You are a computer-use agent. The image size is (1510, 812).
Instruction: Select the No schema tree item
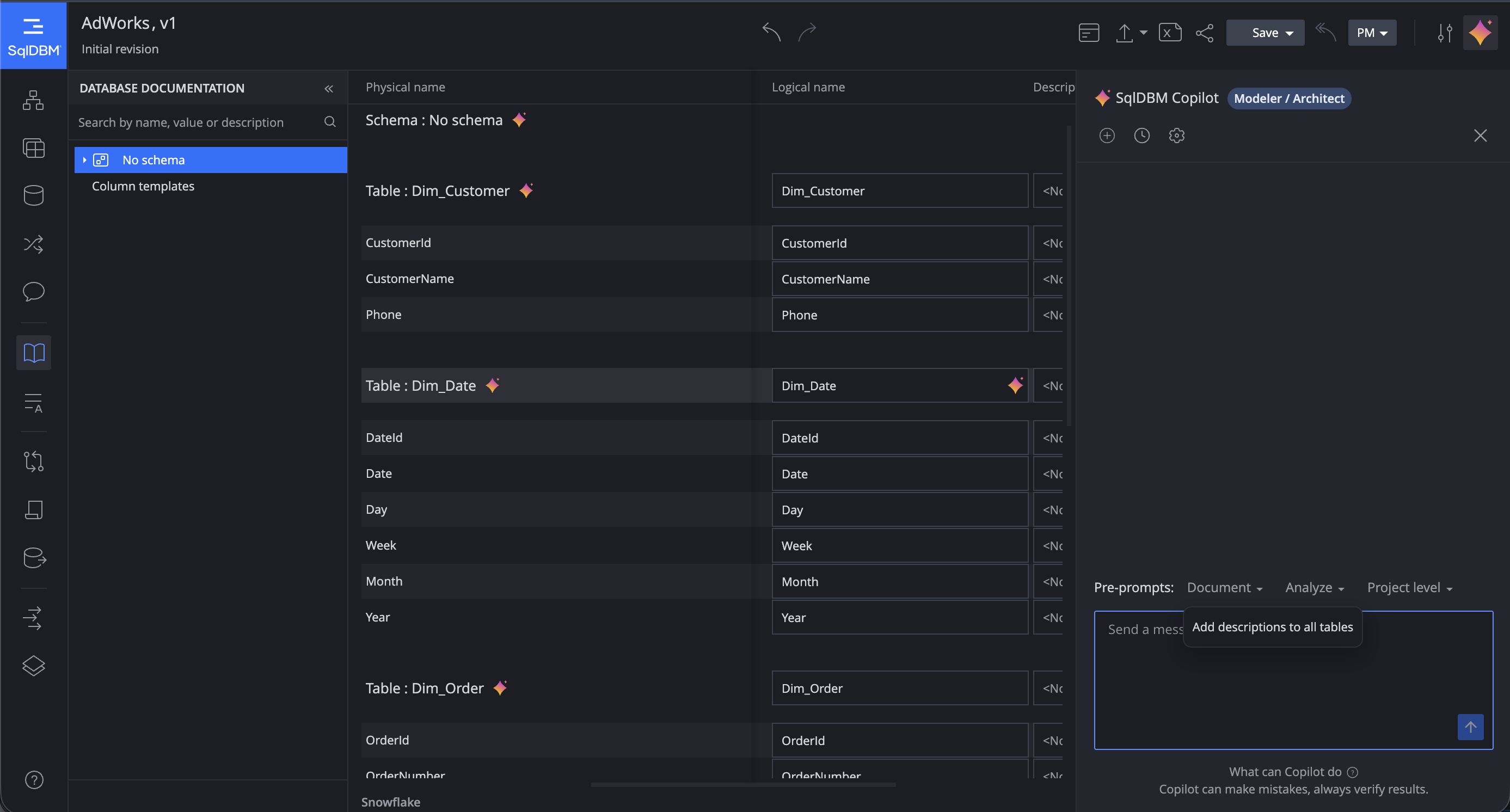pyautogui.click(x=211, y=160)
